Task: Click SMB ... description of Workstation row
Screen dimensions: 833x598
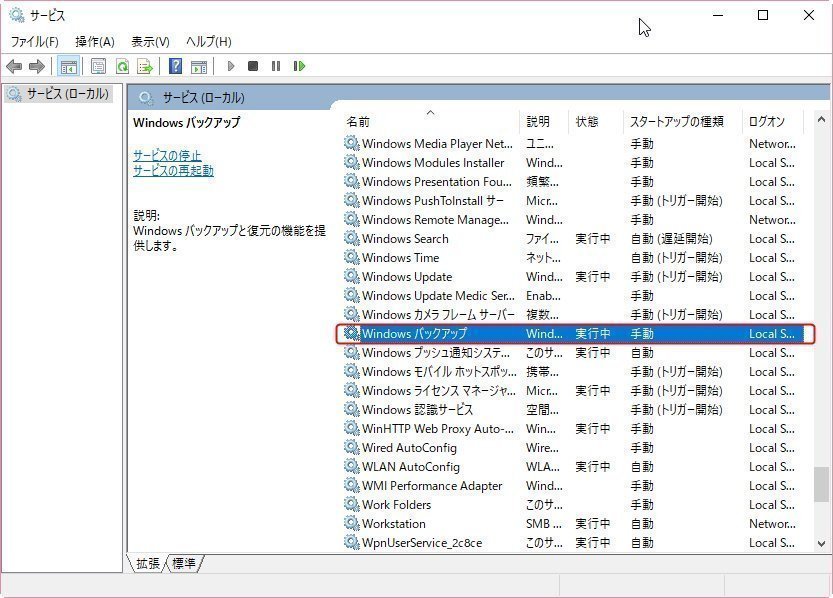Action: tap(543, 524)
